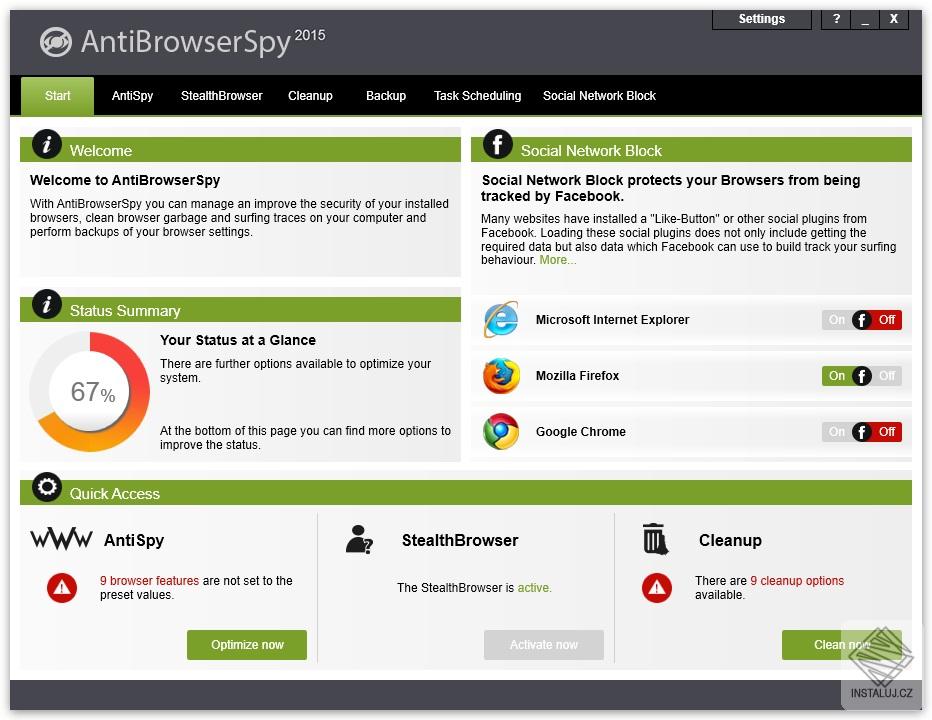932x720 pixels.
Task: Click 'Welcome to AntiBrowserSpy' heading
Action: pos(125,180)
